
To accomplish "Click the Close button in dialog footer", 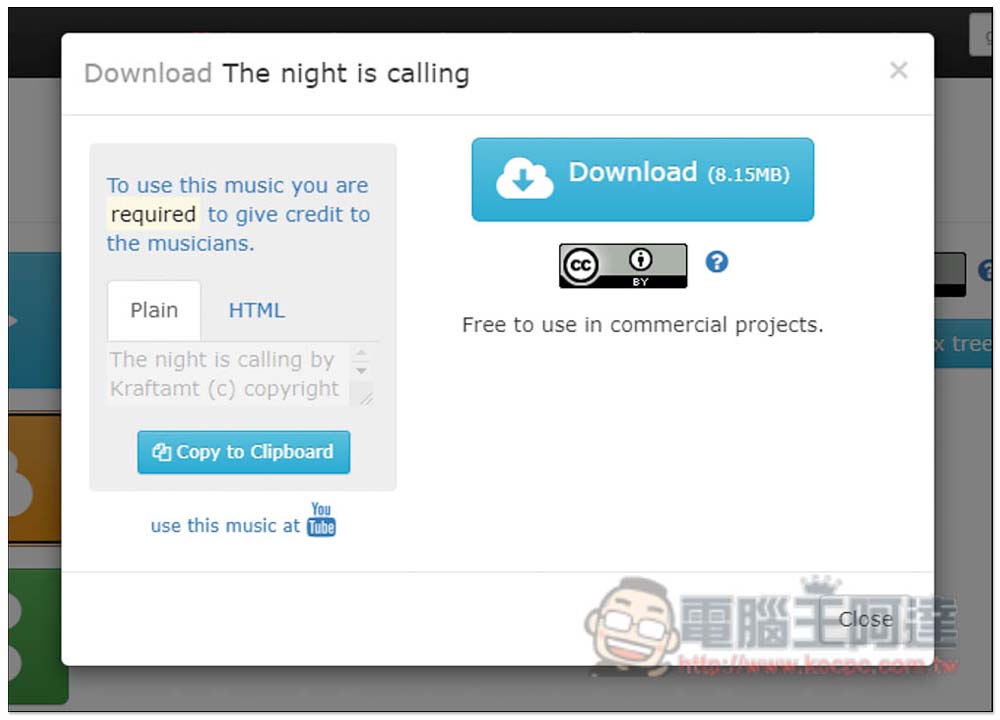I will coord(865,619).
